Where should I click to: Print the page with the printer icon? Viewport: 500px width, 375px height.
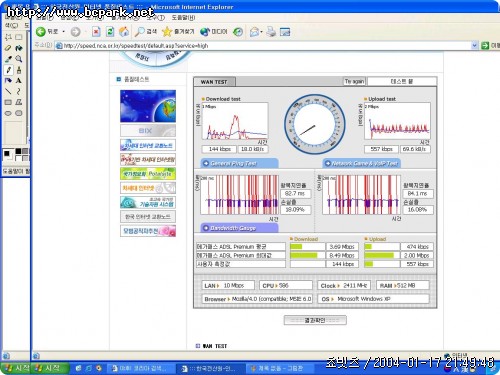click(271, 32)
